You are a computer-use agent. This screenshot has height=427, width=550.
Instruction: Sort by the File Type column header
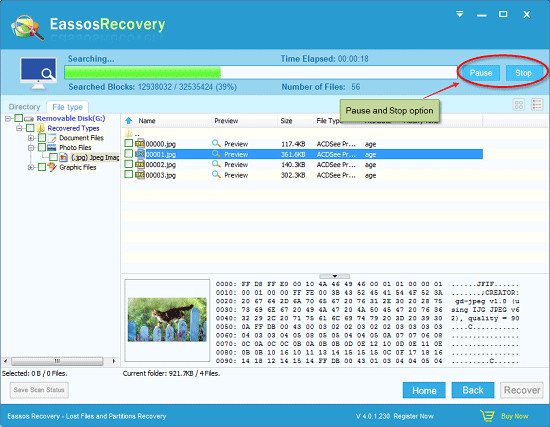coord(328,121)
